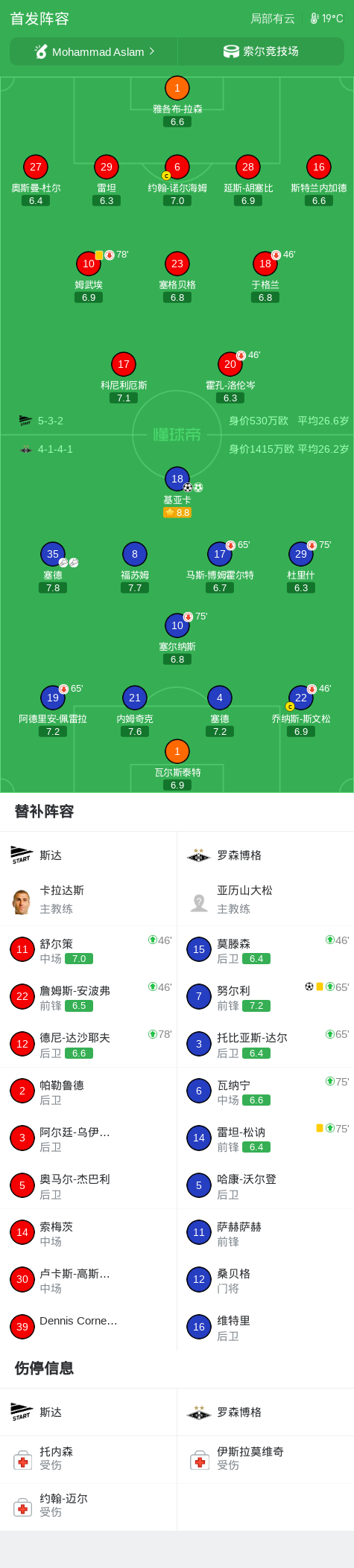The height and width of the screenshot is (1568, 354).
Task: Tap the temperature icon beside 19°C
Action: 315,19
